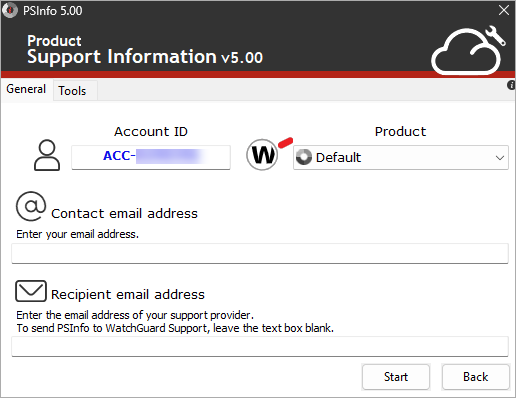Focus the contact email address text box

(x=260, y=253)
